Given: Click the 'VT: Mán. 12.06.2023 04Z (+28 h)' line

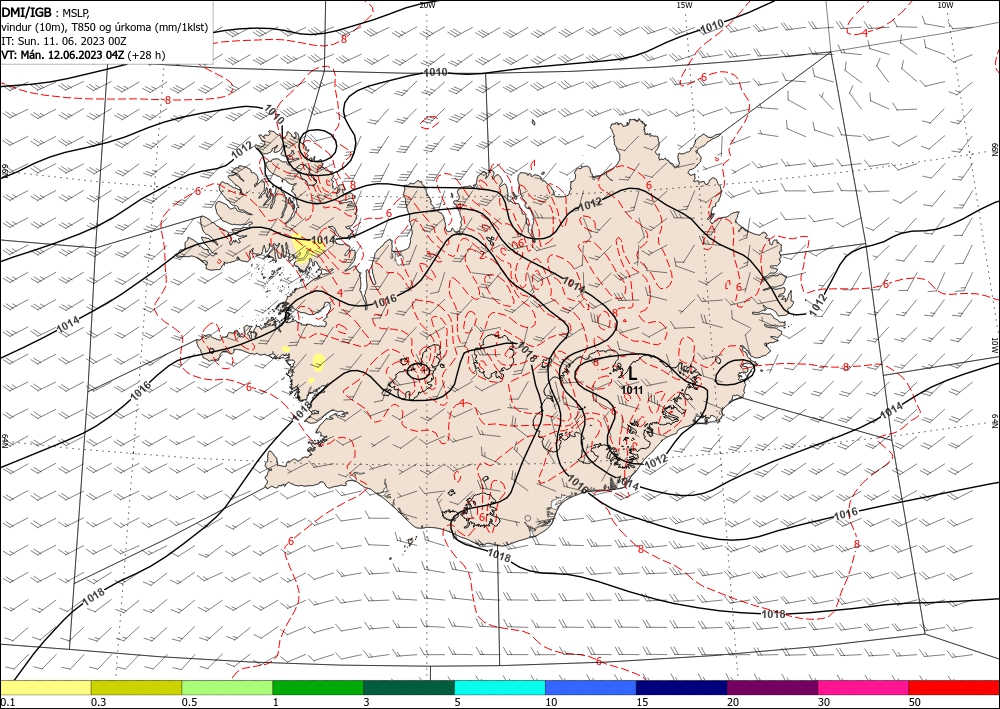Looking at the screenshot, I should point(83,55).
